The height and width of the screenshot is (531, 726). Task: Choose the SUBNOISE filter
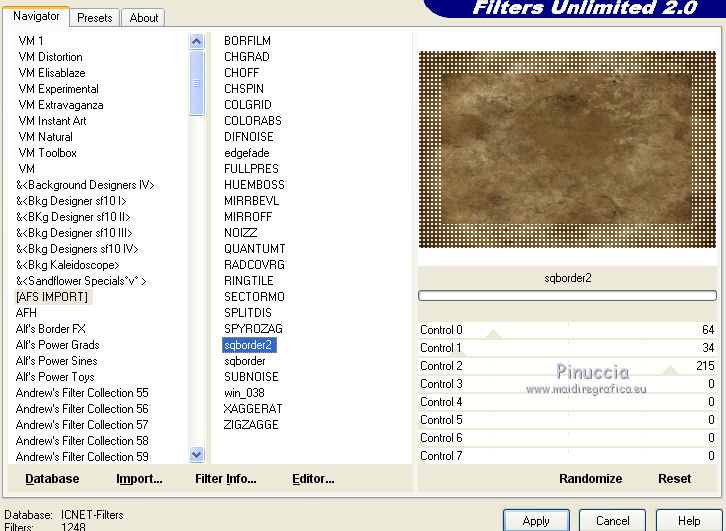pos(251,377)
